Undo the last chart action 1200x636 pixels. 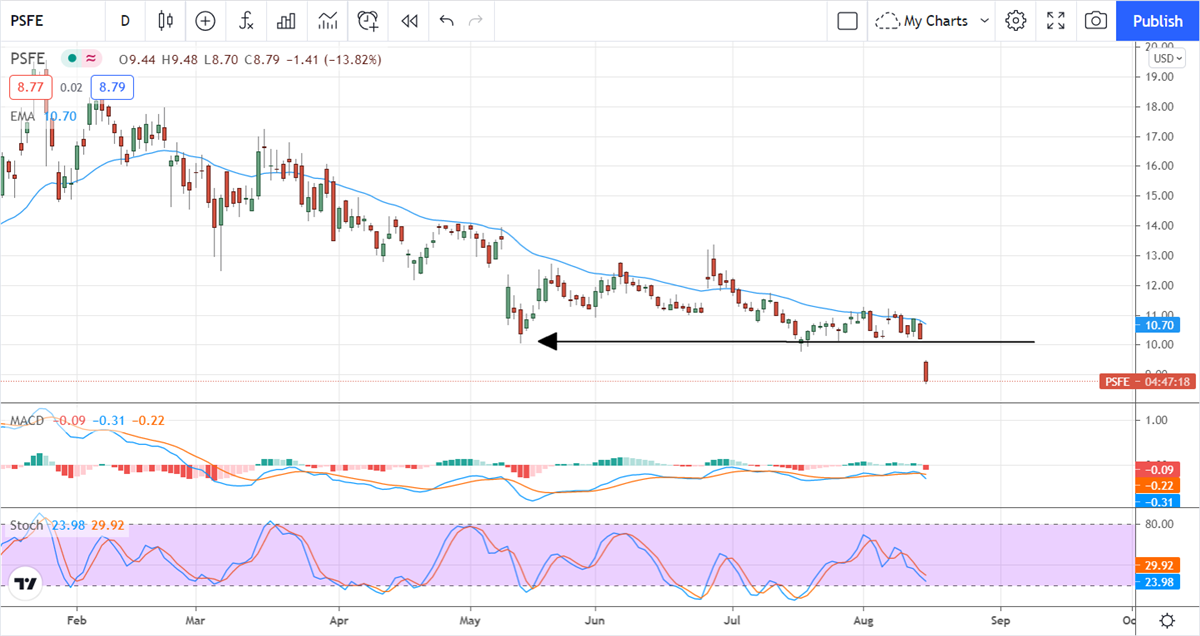click(446, 20)
